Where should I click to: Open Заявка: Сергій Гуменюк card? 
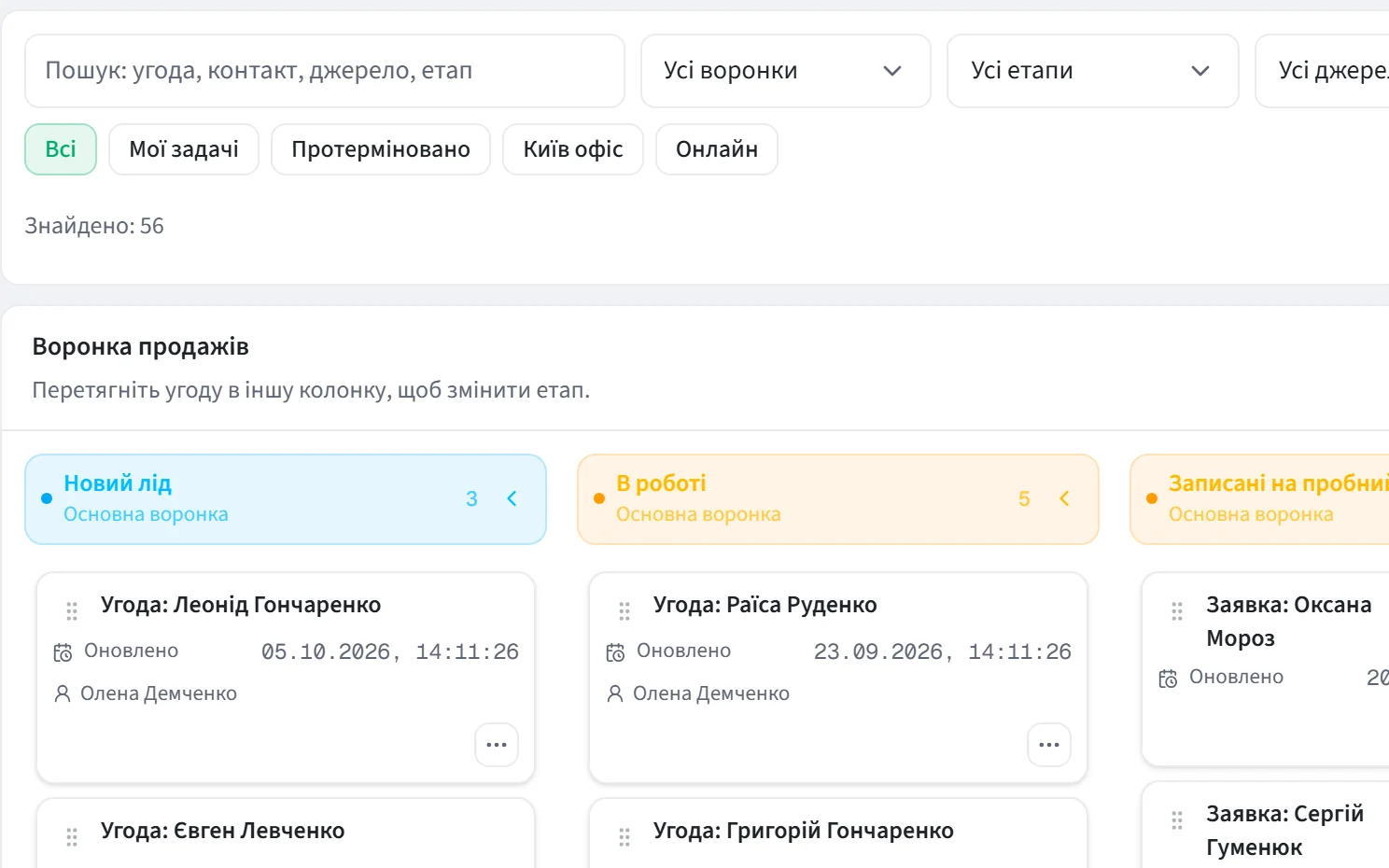pos(1285,831)
